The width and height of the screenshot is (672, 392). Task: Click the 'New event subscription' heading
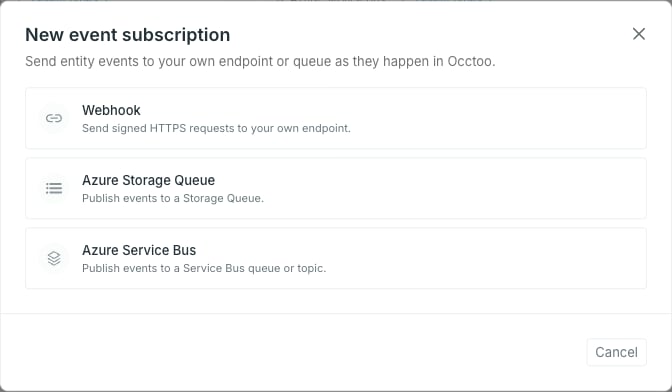pyautogui.click(x=128, y=35)
